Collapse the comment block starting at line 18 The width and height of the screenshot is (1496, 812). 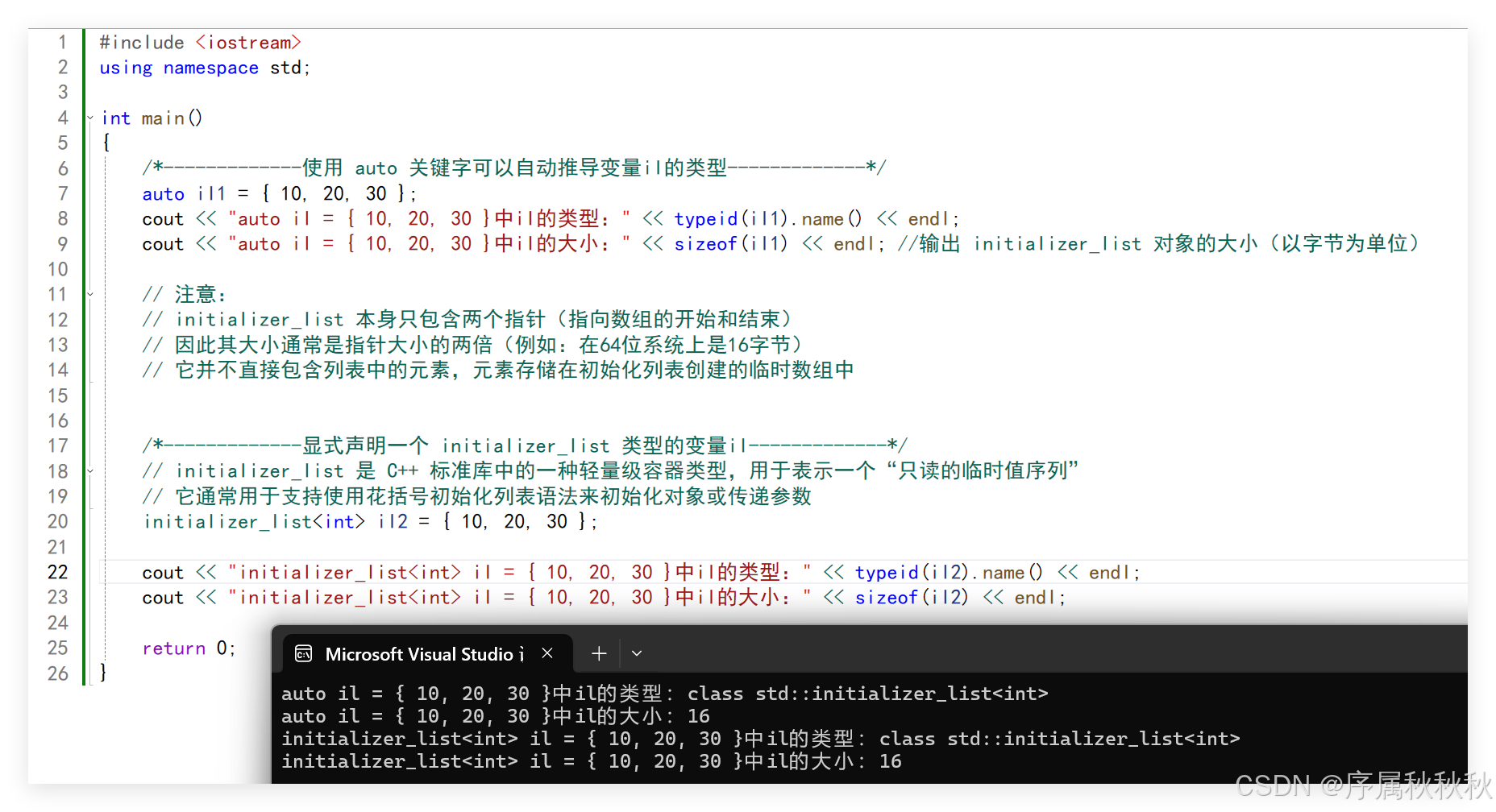[90, 471]
